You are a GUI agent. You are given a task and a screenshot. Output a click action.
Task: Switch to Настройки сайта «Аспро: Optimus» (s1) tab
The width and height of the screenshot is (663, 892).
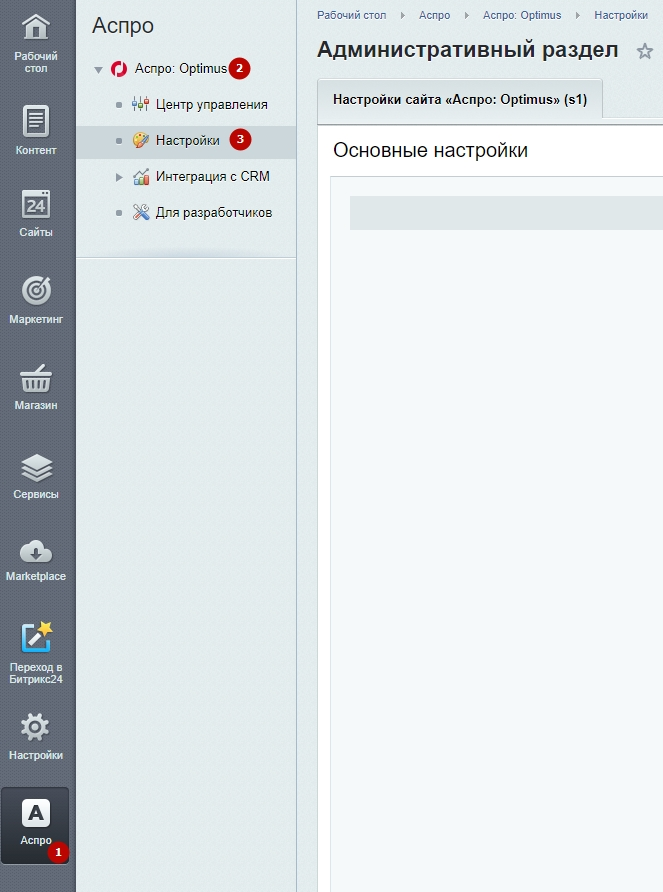460,100
